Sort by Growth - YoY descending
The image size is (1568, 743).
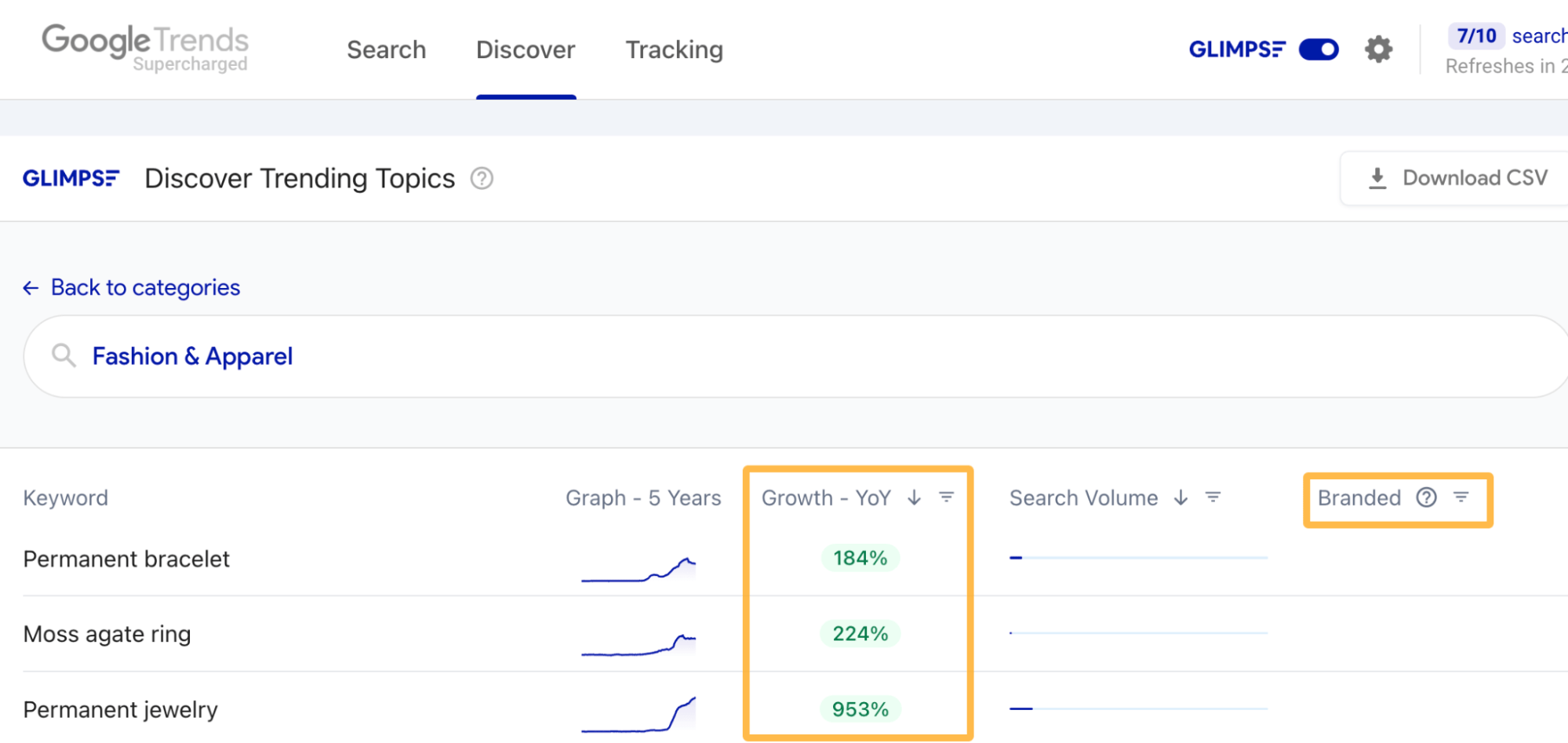pyautogui.click(x=913, y=497)
